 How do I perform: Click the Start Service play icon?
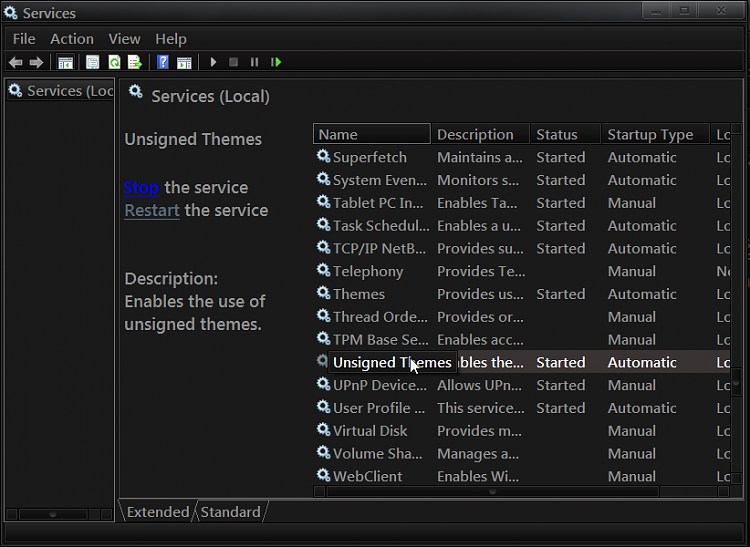[213, 62]
